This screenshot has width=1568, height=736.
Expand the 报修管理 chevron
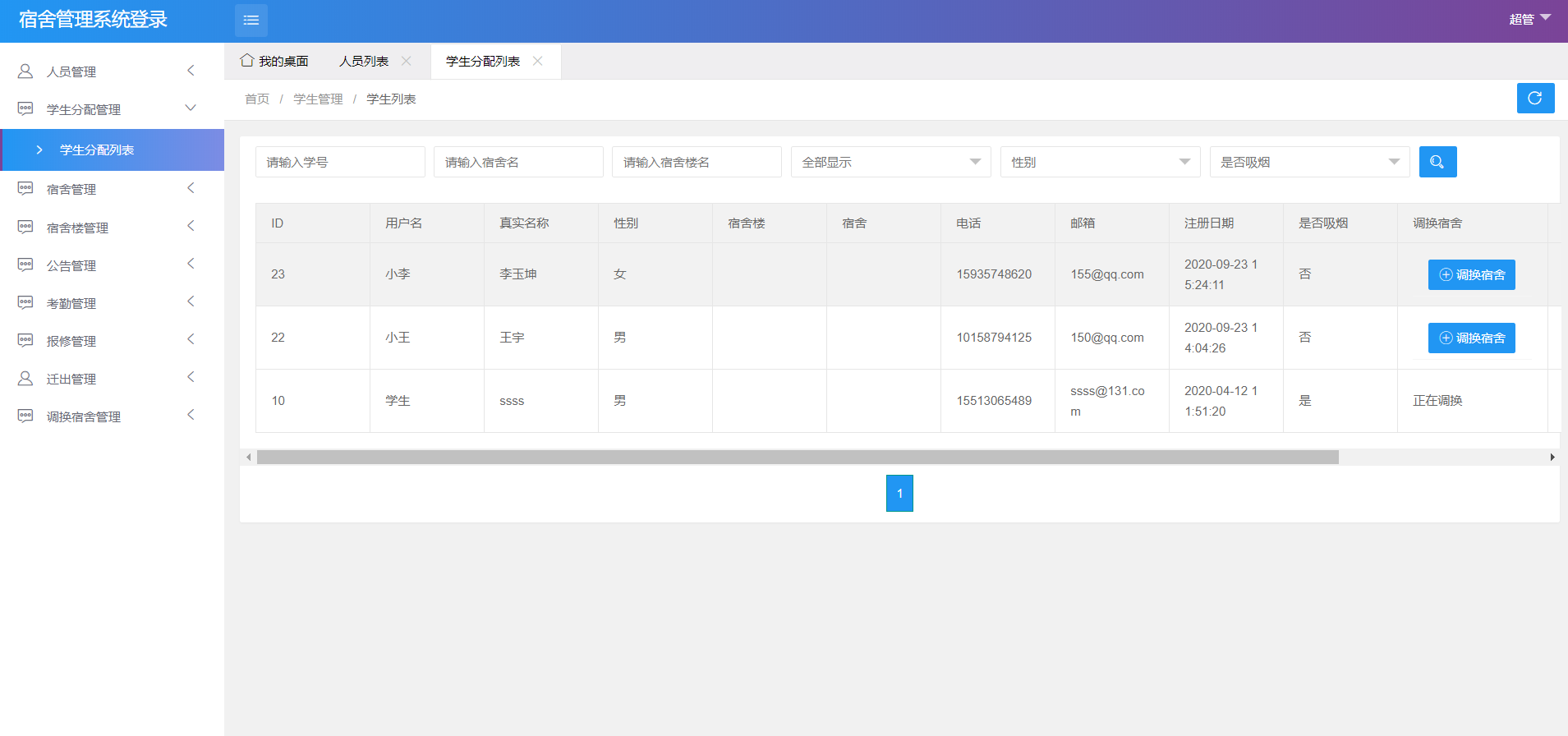191,339
